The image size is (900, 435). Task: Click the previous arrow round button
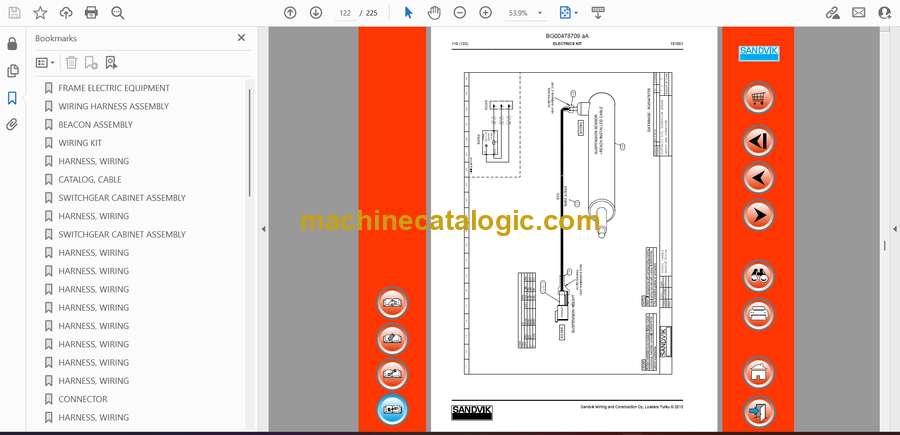coord(758,178)
